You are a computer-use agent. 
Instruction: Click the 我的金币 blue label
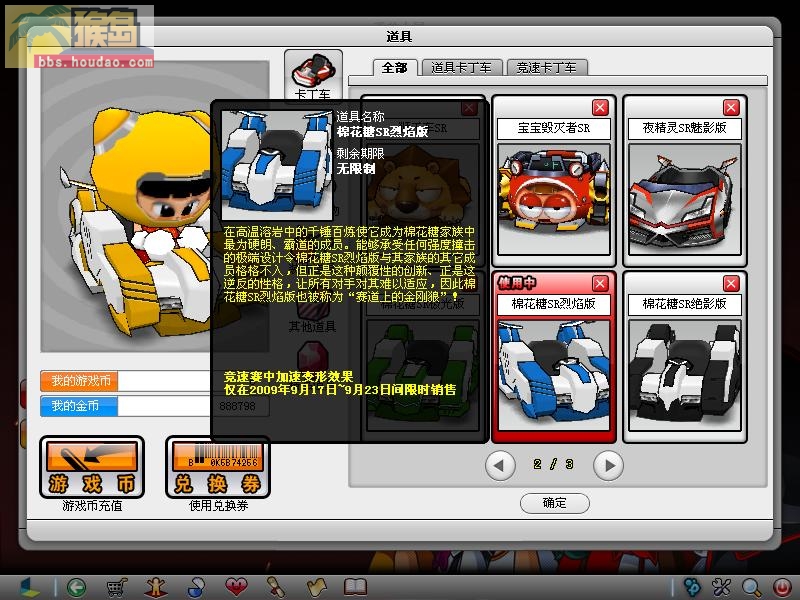point(80,406)
